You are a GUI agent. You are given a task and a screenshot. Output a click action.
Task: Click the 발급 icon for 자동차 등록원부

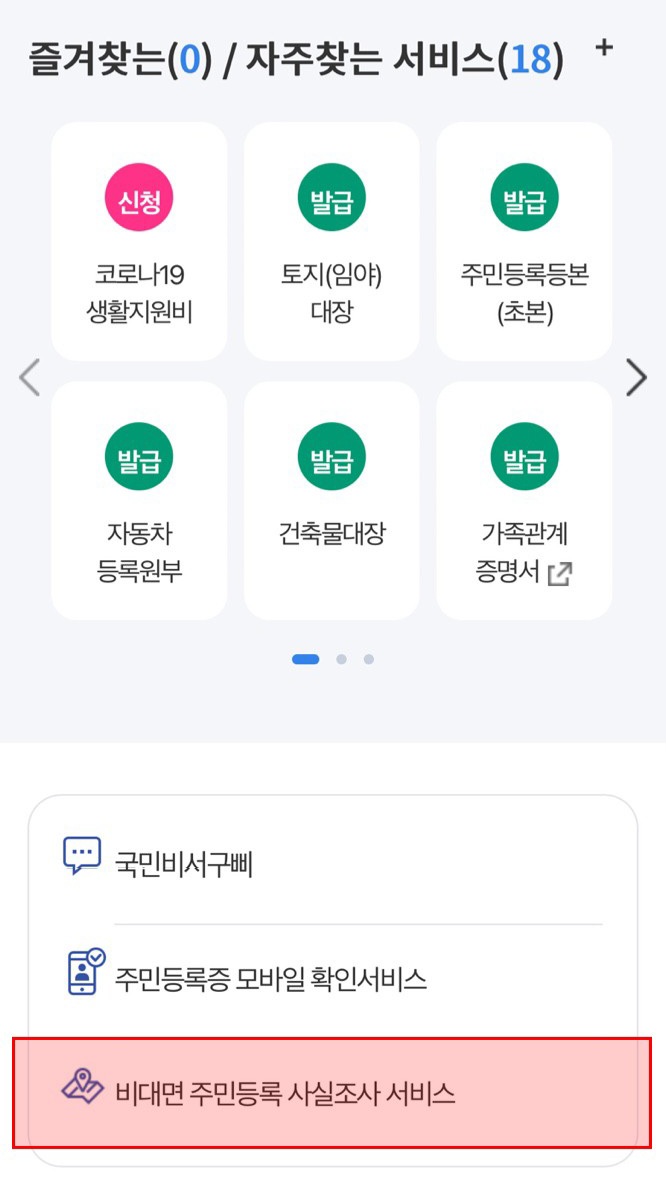(139, 460)
